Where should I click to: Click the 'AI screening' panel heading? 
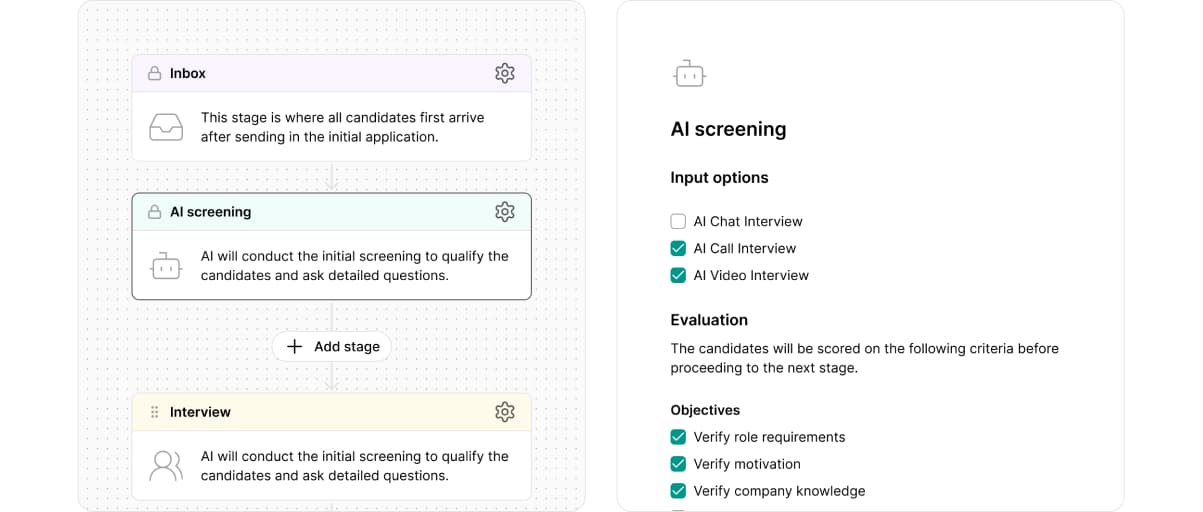728,129
